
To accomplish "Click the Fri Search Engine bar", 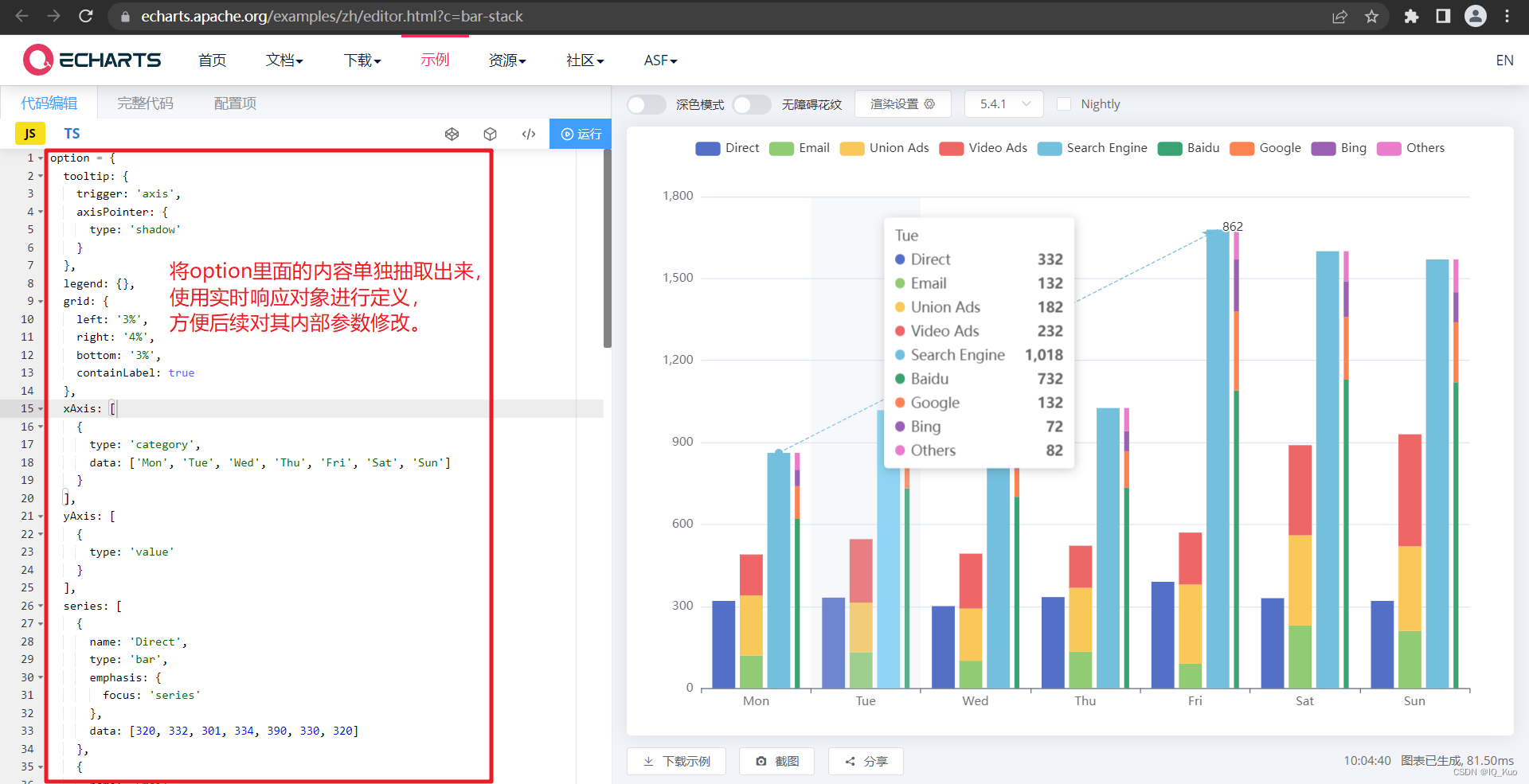I will coord(1218,459).
